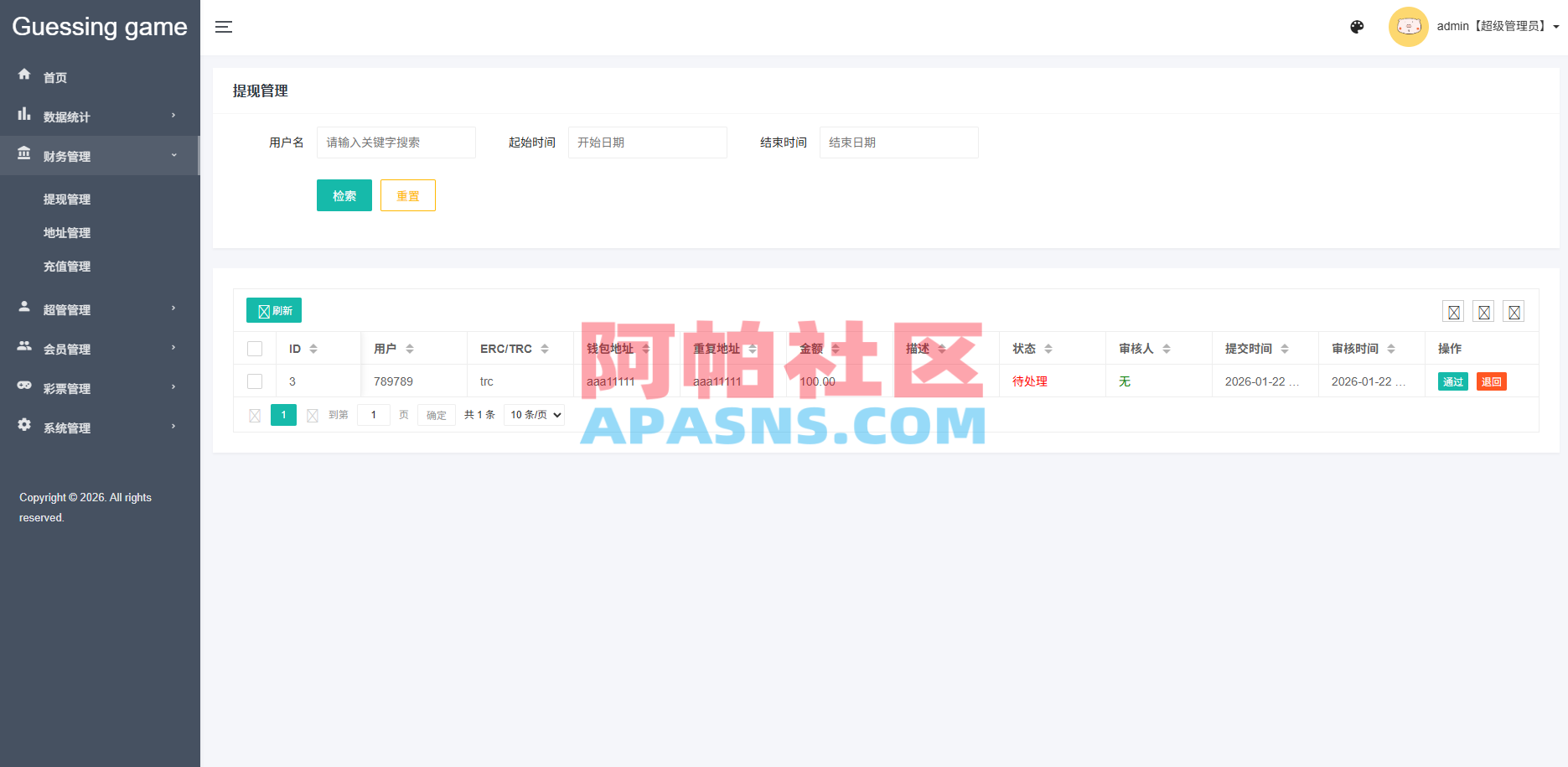Click the bar chart icon for 数据统计
Image resolution: width=1568 pixels, height=767 pixels.
24,114
